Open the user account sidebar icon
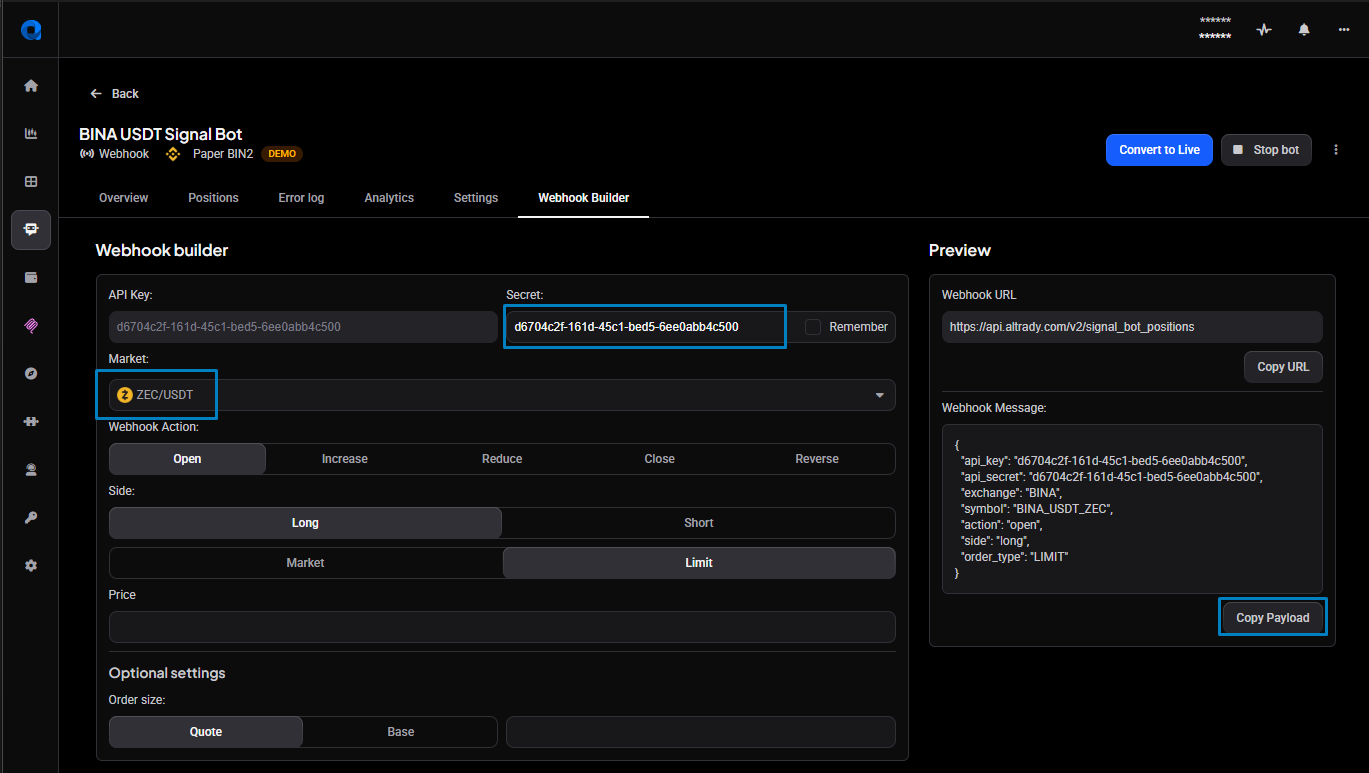 31,469
